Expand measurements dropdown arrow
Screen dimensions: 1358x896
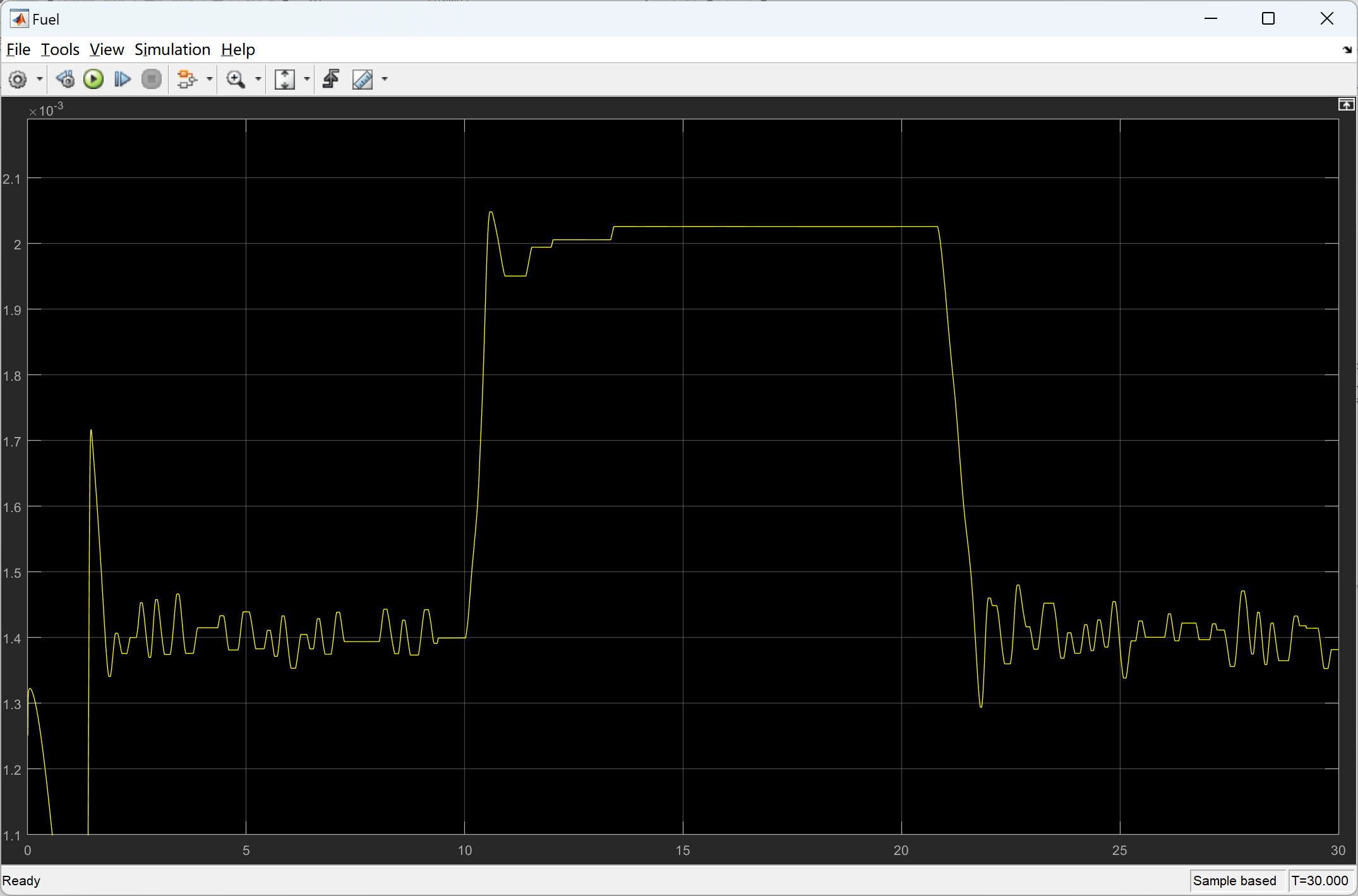point(385,80)
